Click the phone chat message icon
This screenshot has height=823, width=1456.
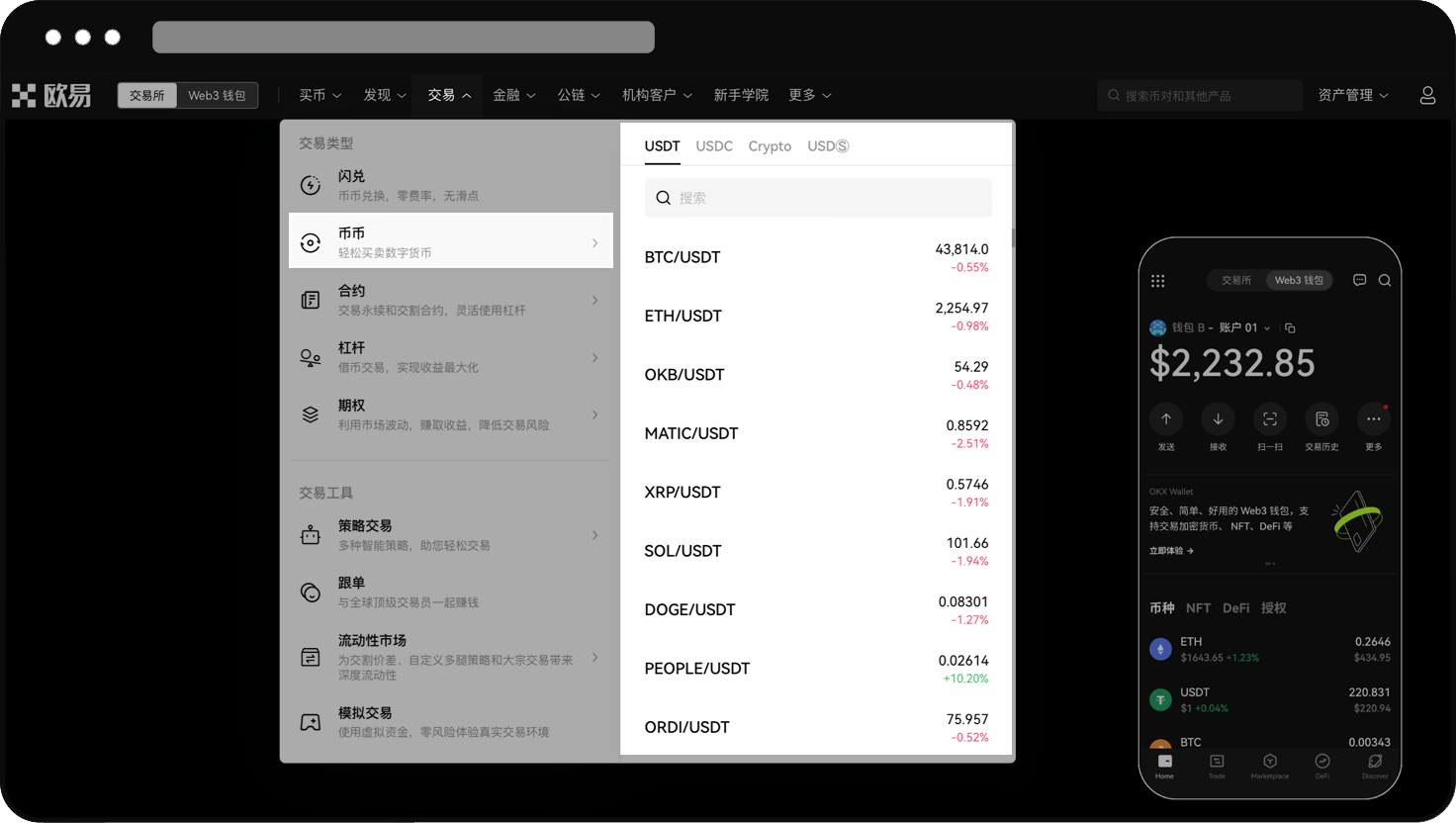tap(1359, 280)
